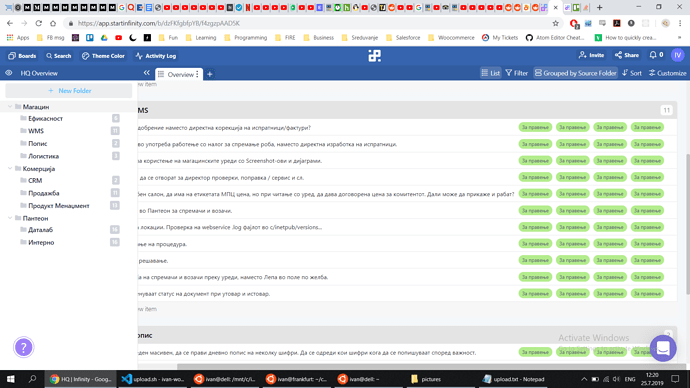Invite a new member
690x388 pixels.
point(591,55)
